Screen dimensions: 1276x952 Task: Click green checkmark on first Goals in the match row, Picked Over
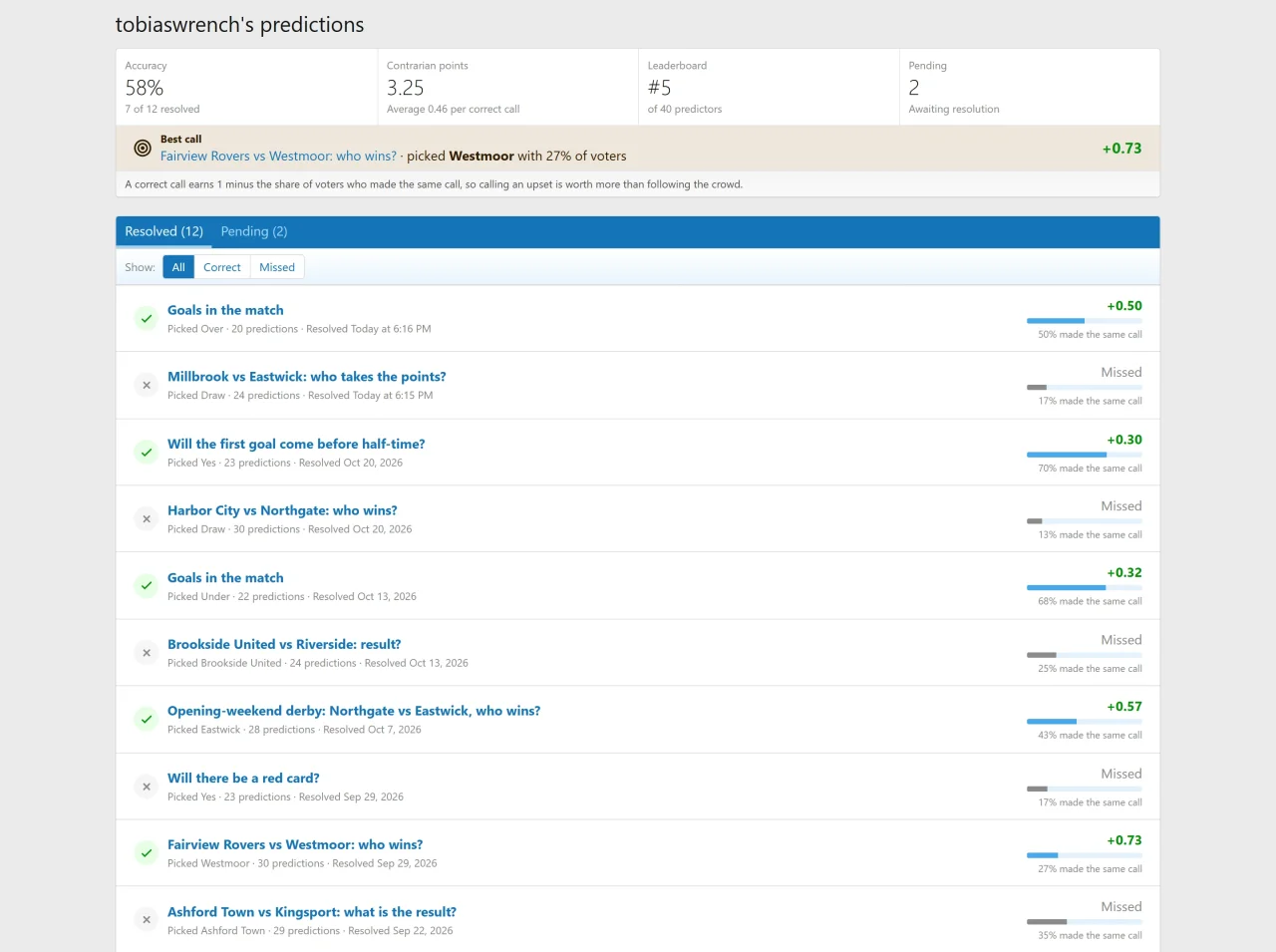147,318
